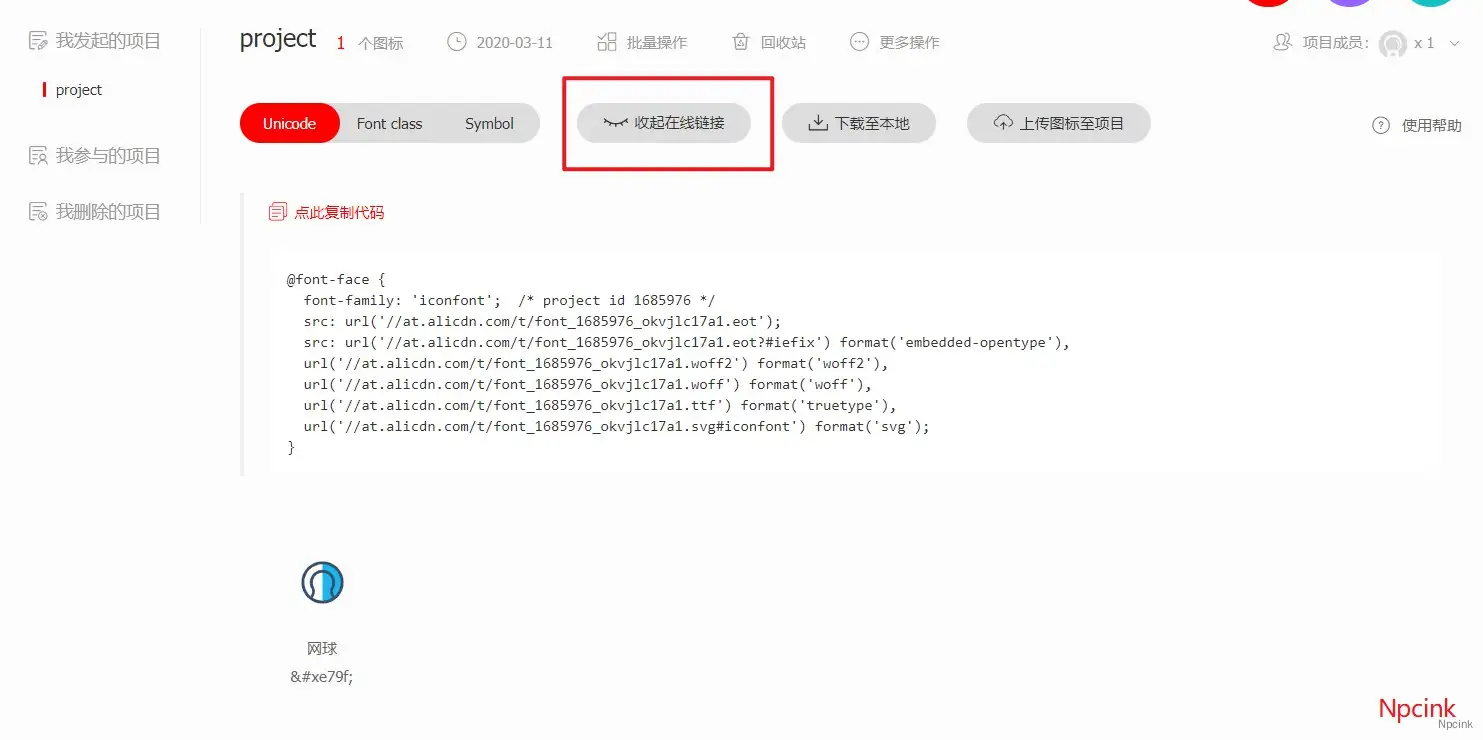Upload icons via 上传图标至项目 button

(x=1059, y=123)
